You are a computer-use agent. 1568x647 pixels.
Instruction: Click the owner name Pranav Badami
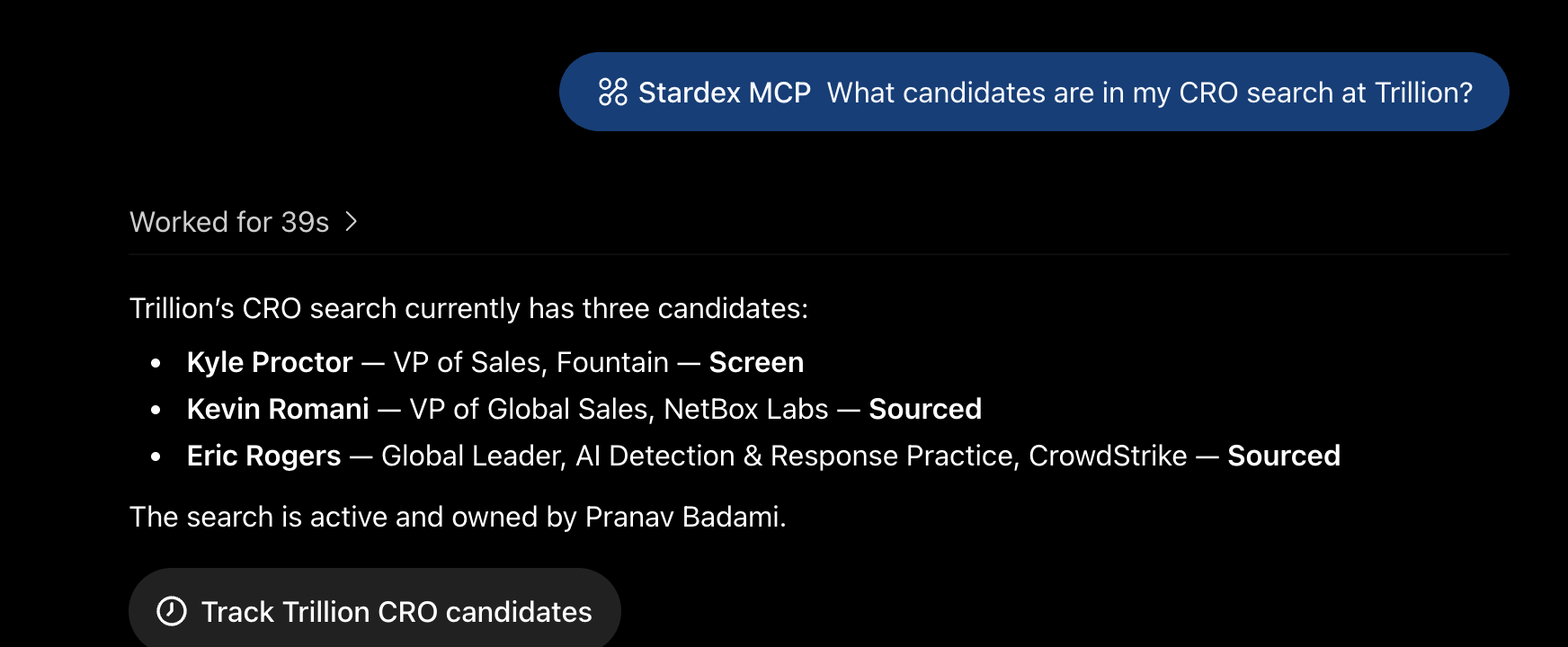coord(685,517)
